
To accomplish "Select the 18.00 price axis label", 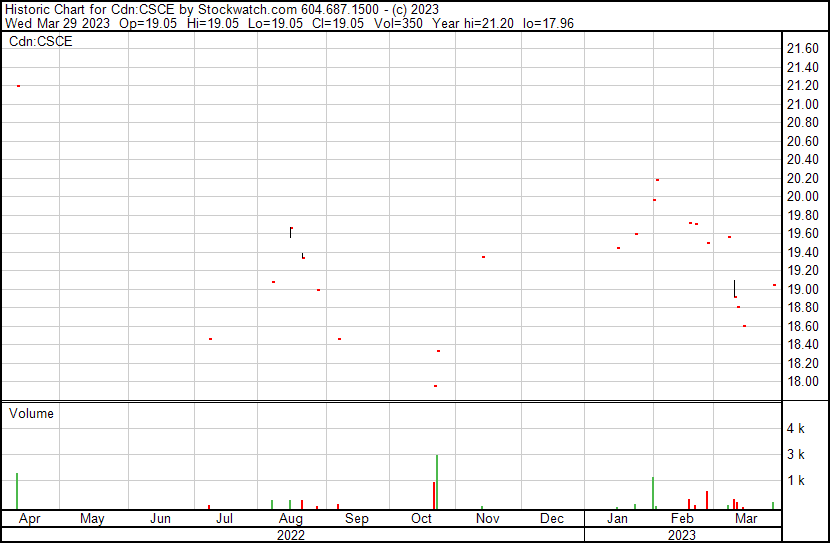I will (x=803, y=382).
